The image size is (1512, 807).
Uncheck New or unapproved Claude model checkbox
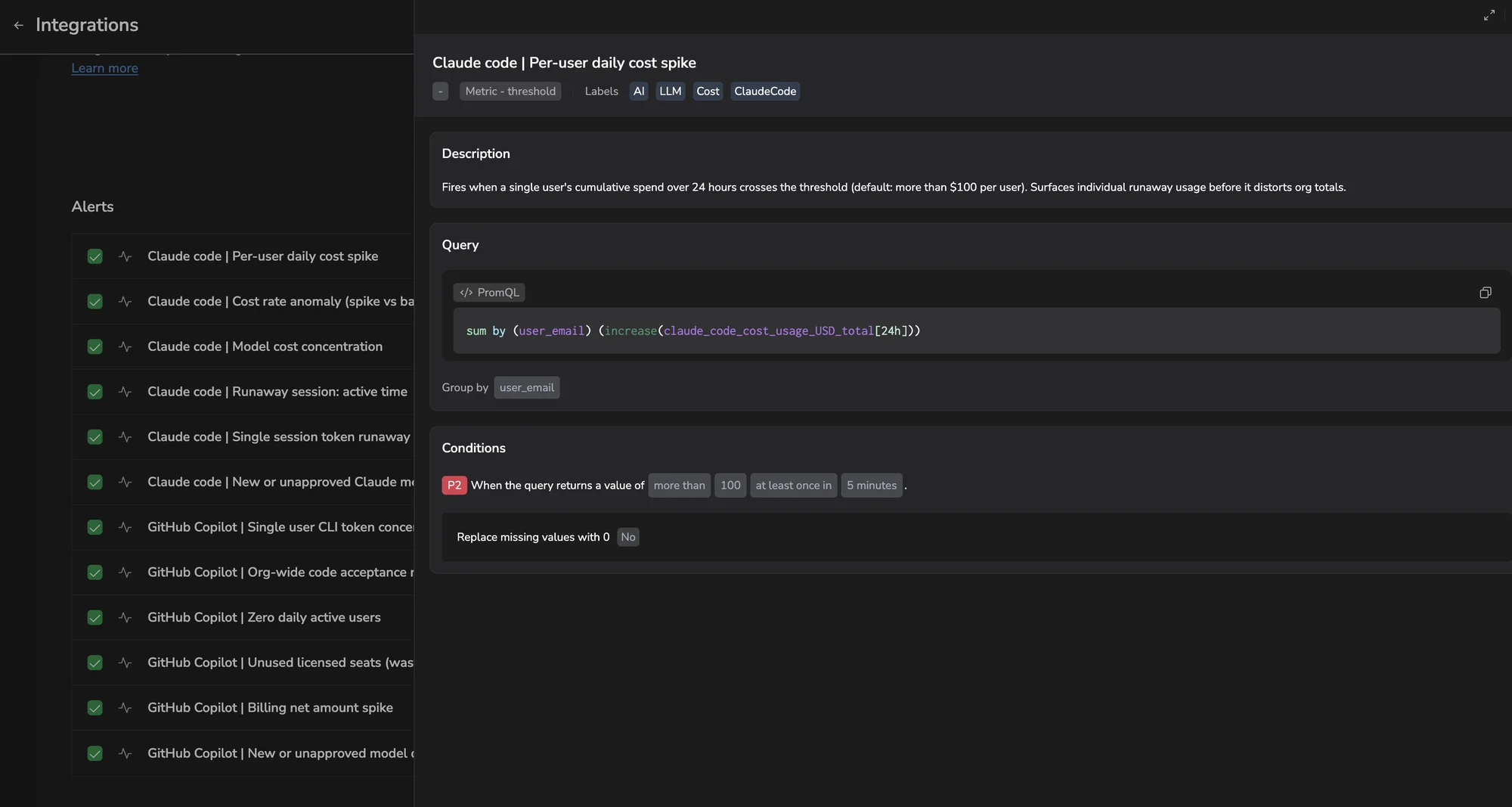94,482
